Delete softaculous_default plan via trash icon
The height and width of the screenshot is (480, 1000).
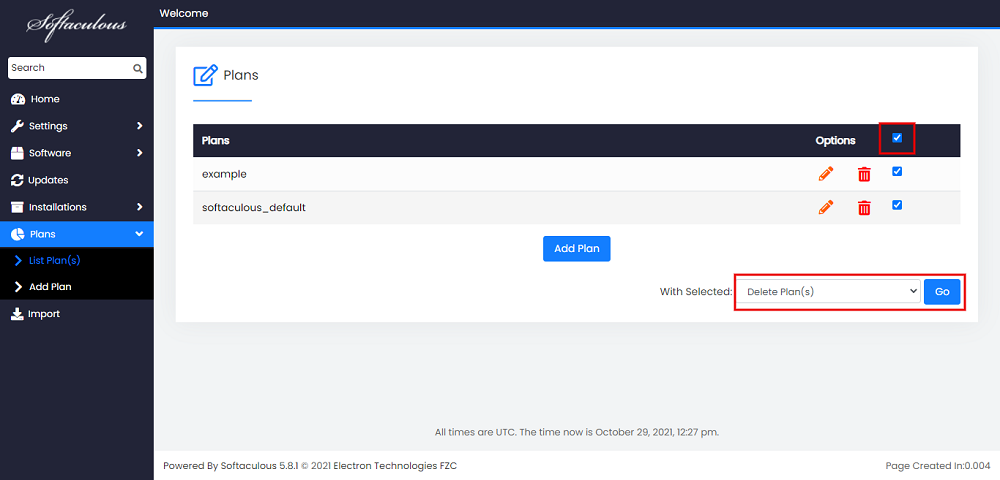(x=864, y=208)
